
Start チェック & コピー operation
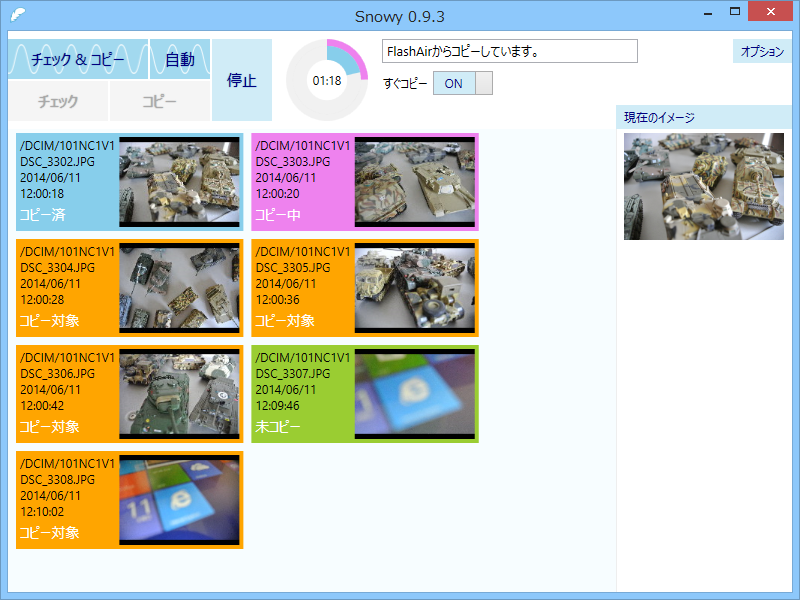tap(77, 60)
